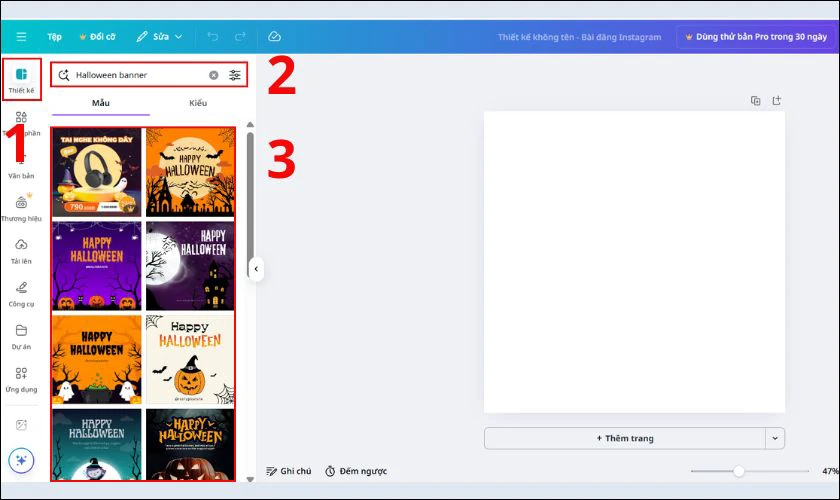840x500 pixels.
Task: Open the Văn bản text panel
Action: click(x=21, y=165)
